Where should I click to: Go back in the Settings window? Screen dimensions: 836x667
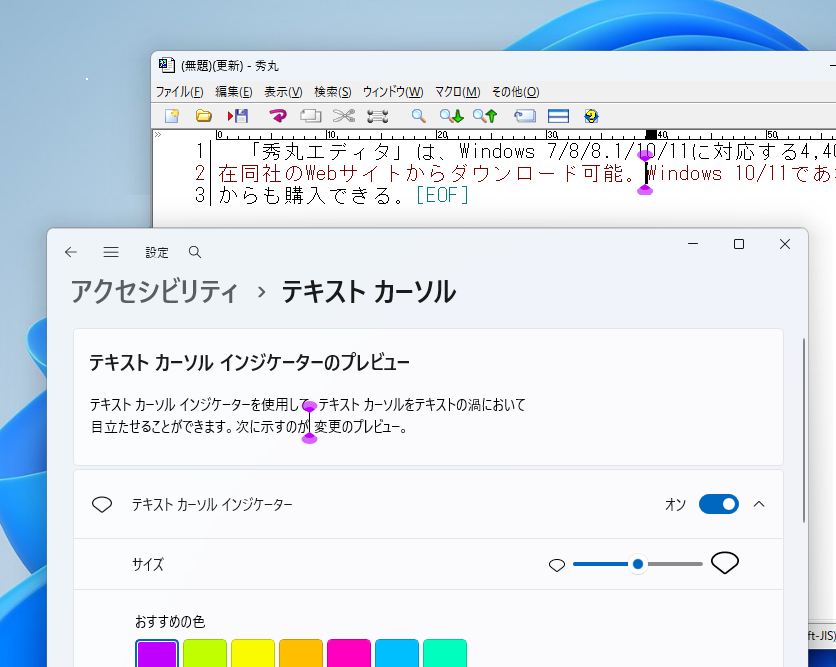point(71,252)
